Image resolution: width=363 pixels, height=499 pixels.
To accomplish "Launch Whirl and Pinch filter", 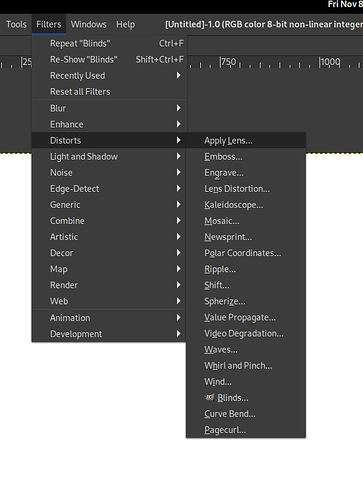I will 246,365.
